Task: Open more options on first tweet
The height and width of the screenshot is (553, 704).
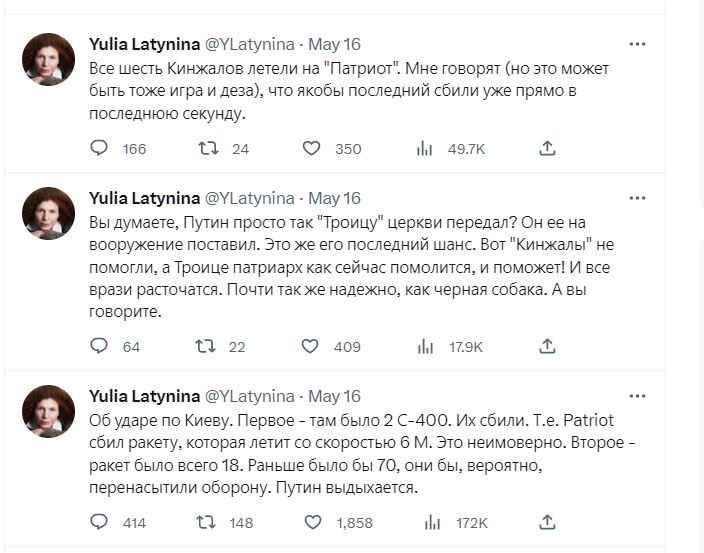Action: pyautogui.click(x=637, y=44)
